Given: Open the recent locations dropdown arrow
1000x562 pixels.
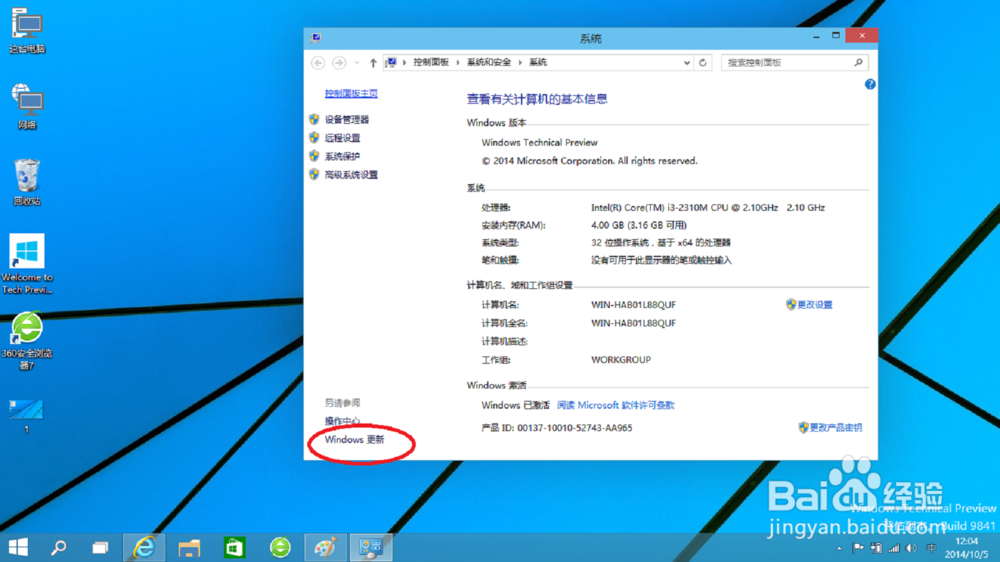Looking at the screenshot, I should [x=357, y=63].
